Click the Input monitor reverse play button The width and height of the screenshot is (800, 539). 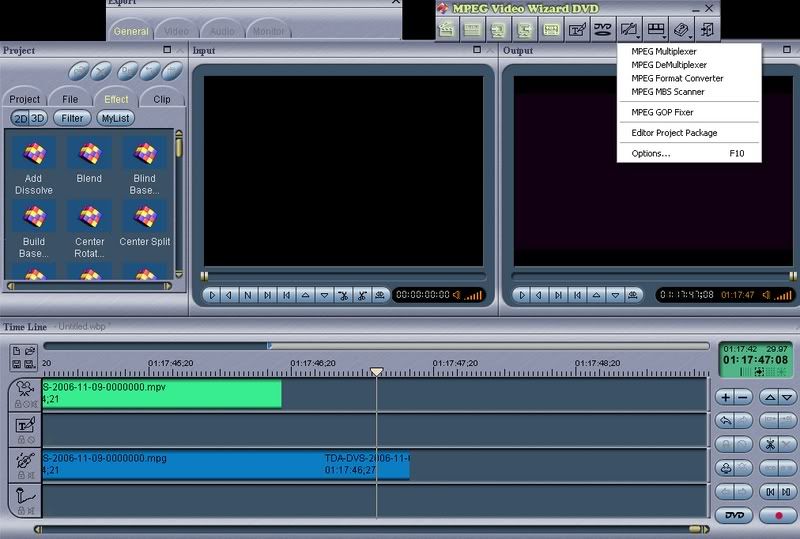pos(229,295)
